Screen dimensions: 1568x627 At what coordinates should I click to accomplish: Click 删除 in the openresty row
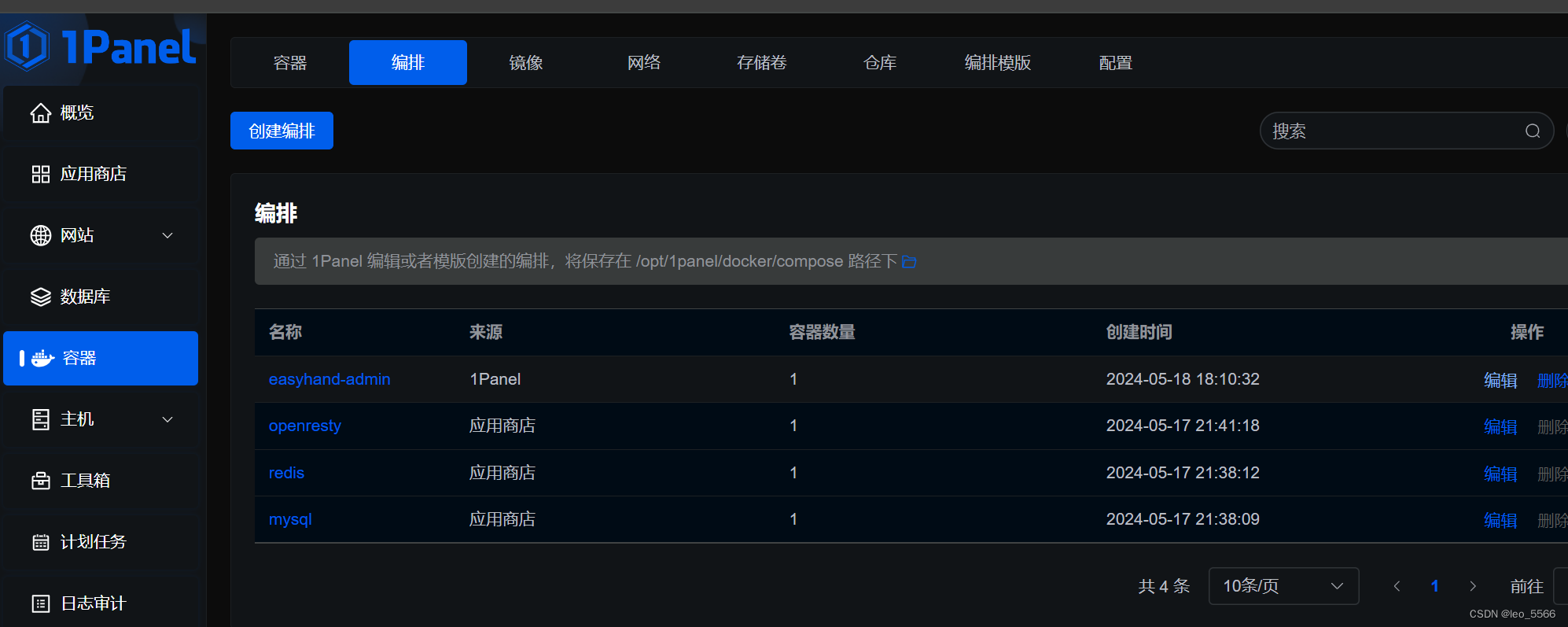1552,426
